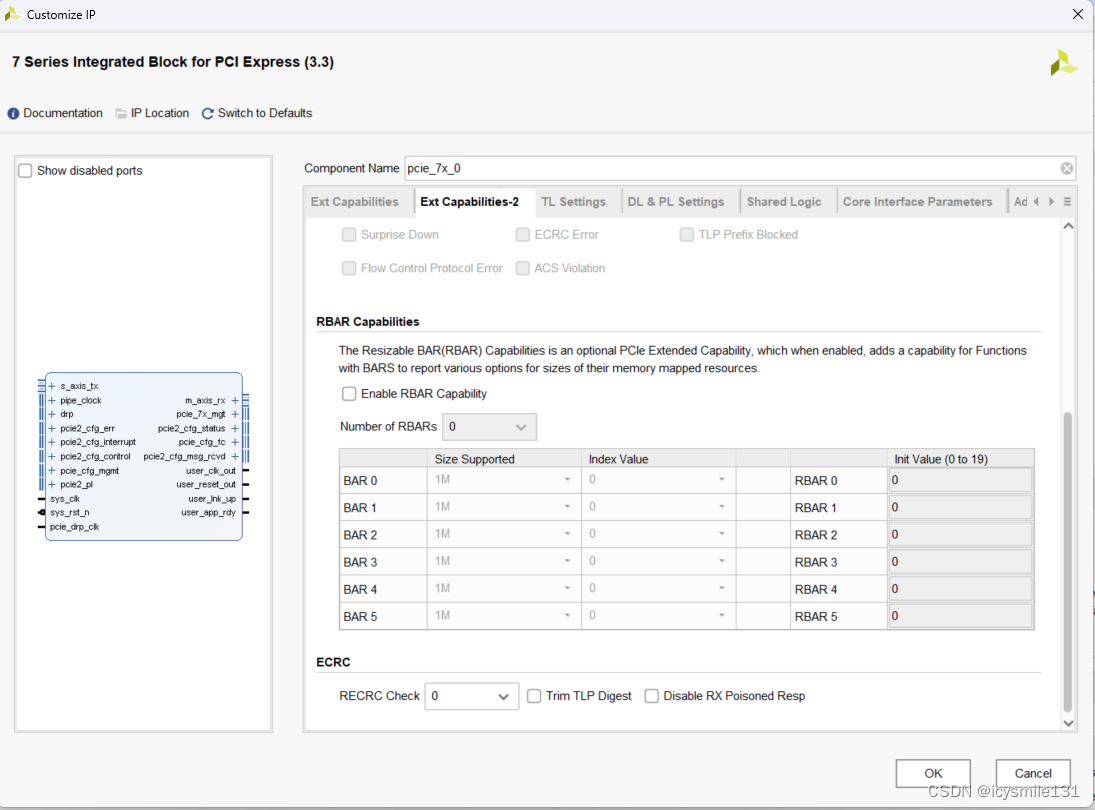Expand the drp port
Image resolution: width=1095 pixels, height=810 pixels.
click(51, 414)
